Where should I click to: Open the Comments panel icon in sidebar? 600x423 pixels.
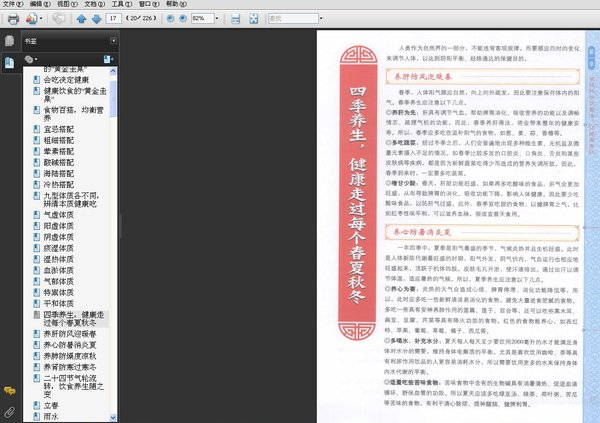[10, 391]
